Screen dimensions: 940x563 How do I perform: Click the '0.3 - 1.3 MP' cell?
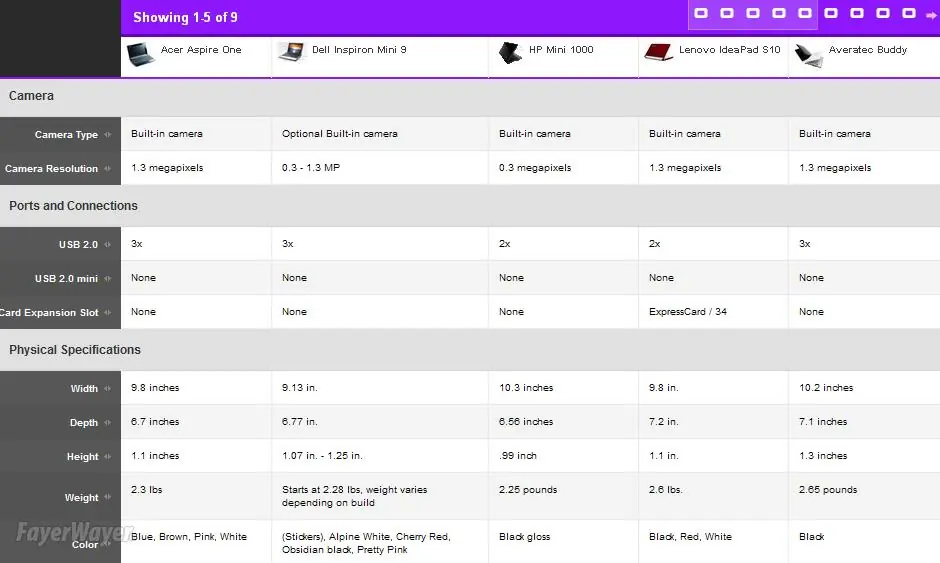click(x=311, y=168)
